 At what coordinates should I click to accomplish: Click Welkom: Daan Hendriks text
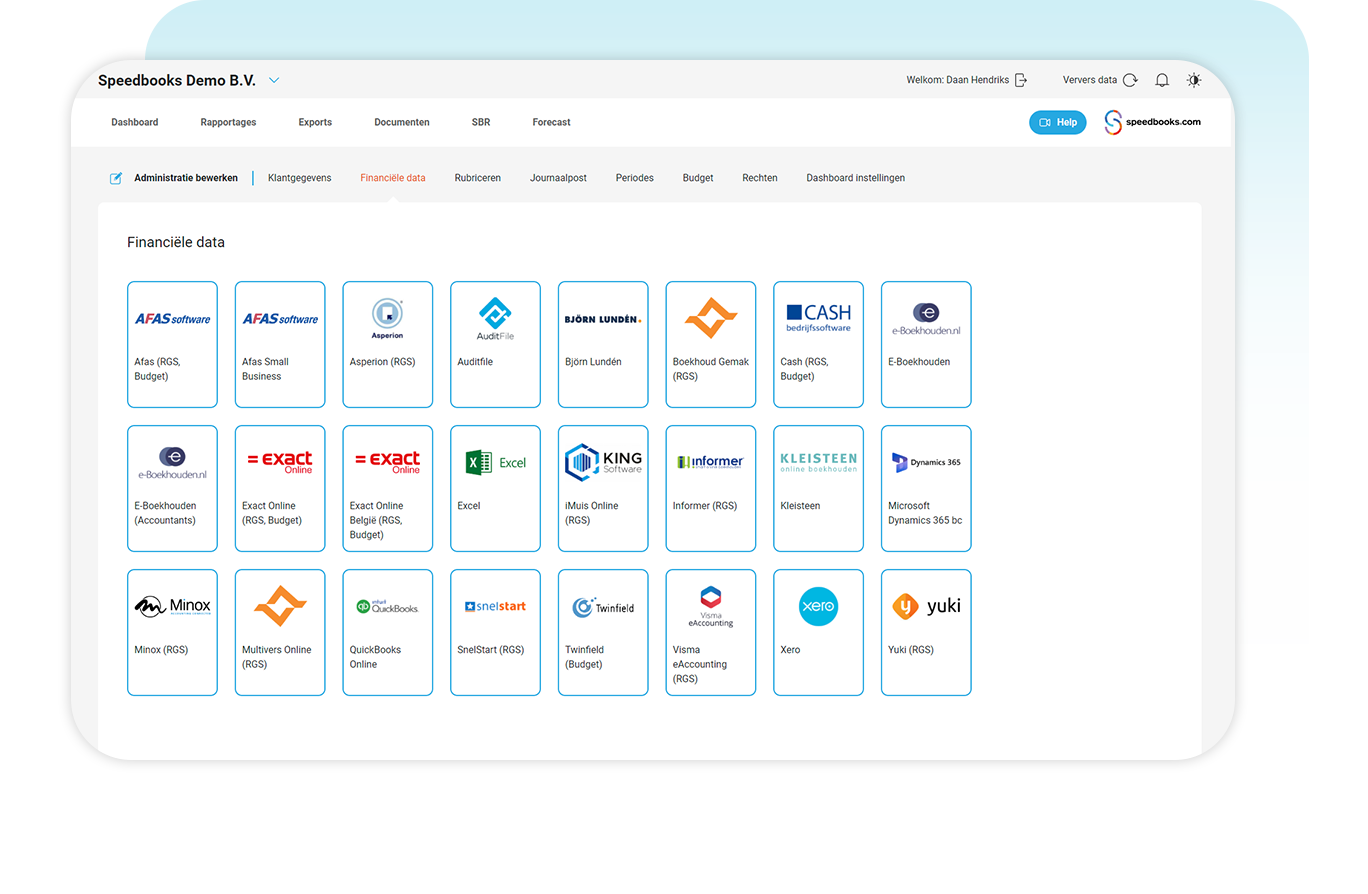pos(958,80)
